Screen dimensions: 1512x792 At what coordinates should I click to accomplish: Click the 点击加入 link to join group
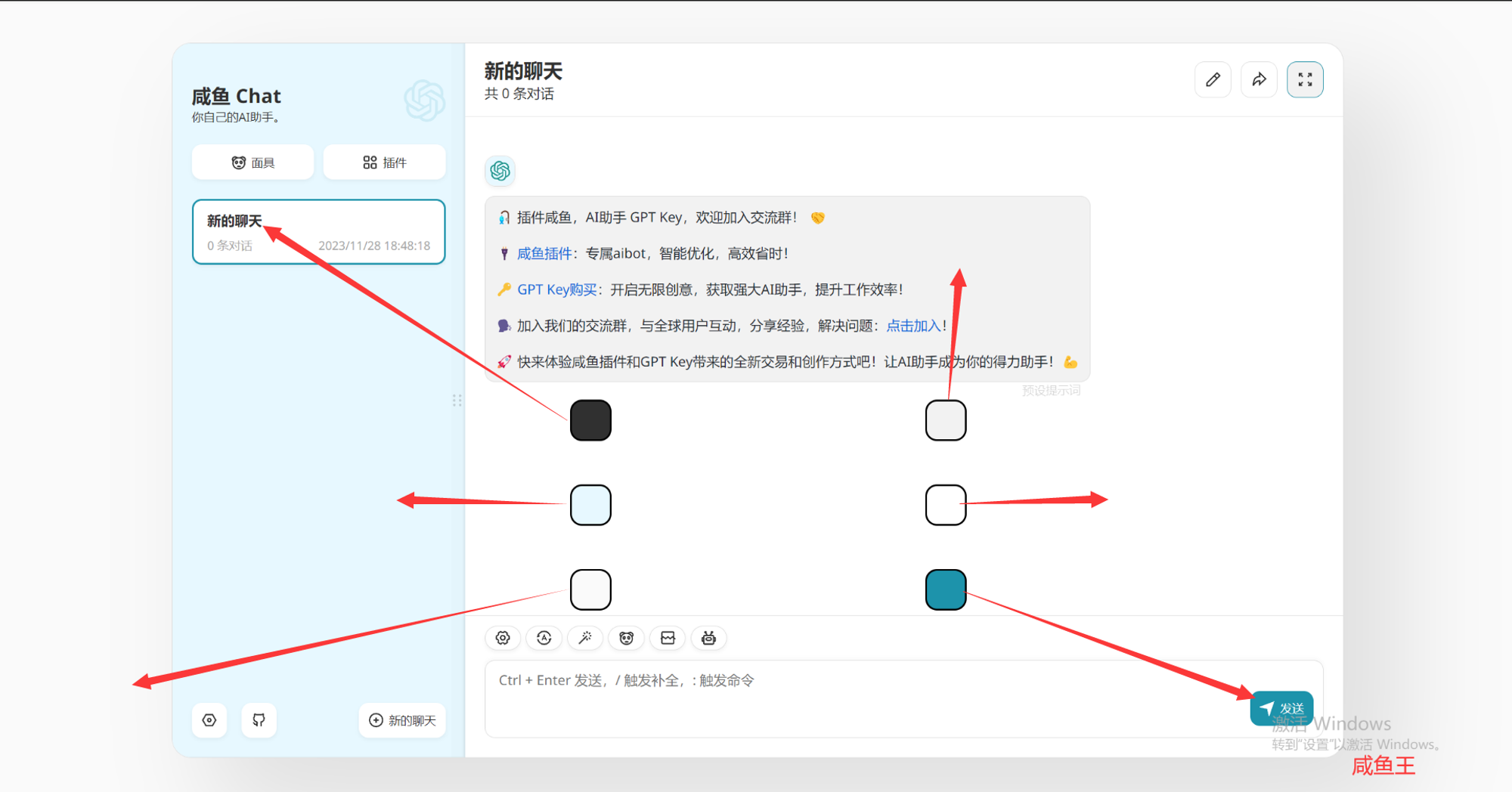coord(912,326)
